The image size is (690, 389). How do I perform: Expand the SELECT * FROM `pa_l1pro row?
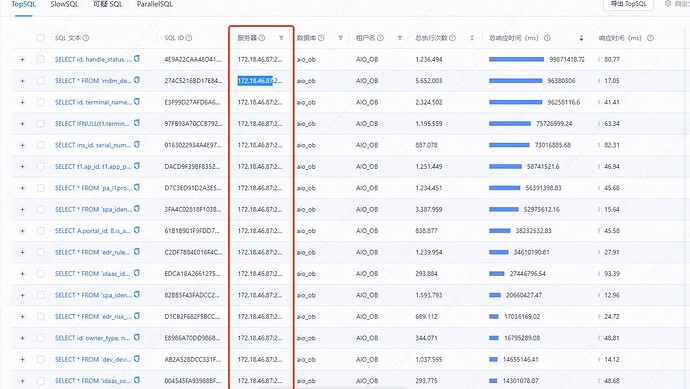[x=22, y=188]
